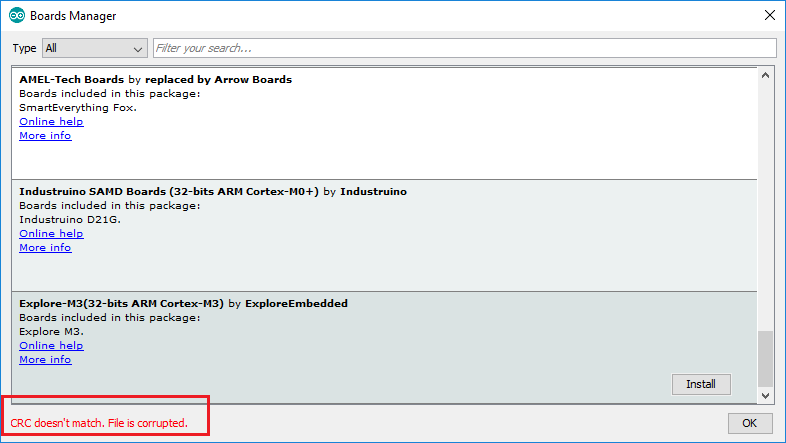
Task: Click the scrollbar down arrow
Action: pyautogui.click(x=765, y=395)
